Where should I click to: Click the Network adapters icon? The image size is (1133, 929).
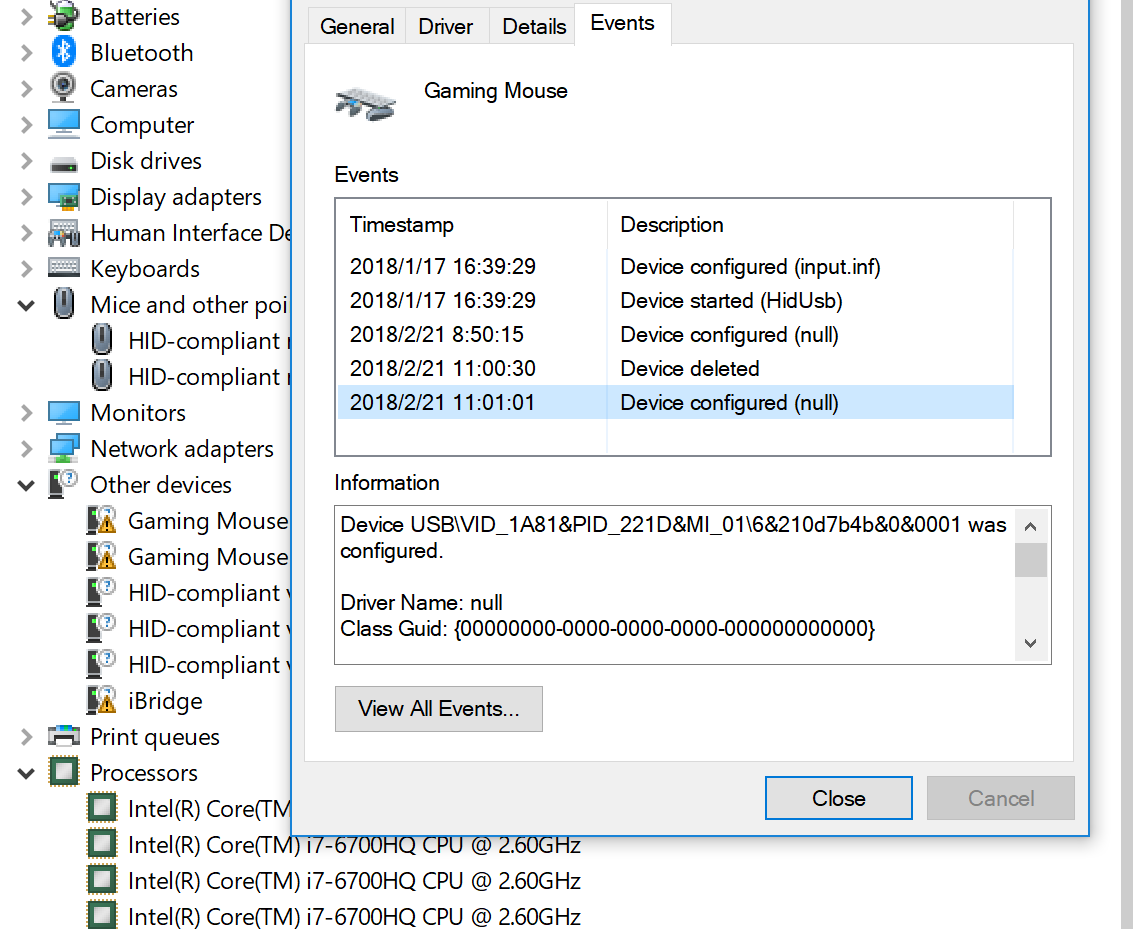(x=64, y=449)
